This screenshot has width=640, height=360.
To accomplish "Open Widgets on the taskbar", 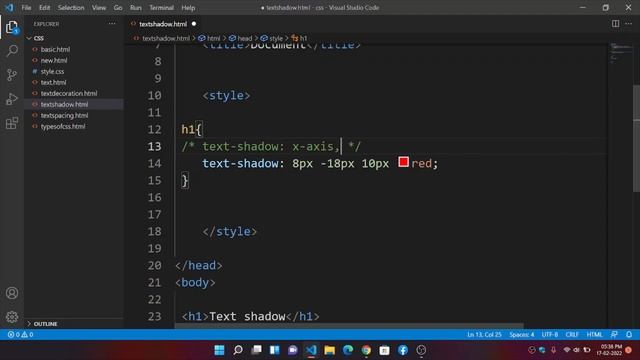I will pos(275,350).
